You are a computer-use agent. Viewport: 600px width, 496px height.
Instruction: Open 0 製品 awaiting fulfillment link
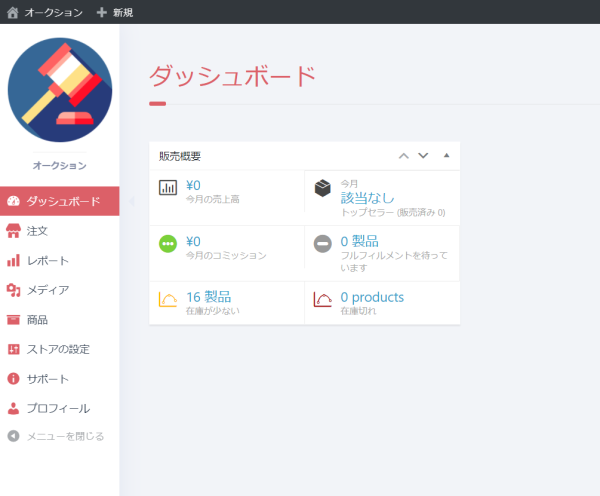coord(360,241)
